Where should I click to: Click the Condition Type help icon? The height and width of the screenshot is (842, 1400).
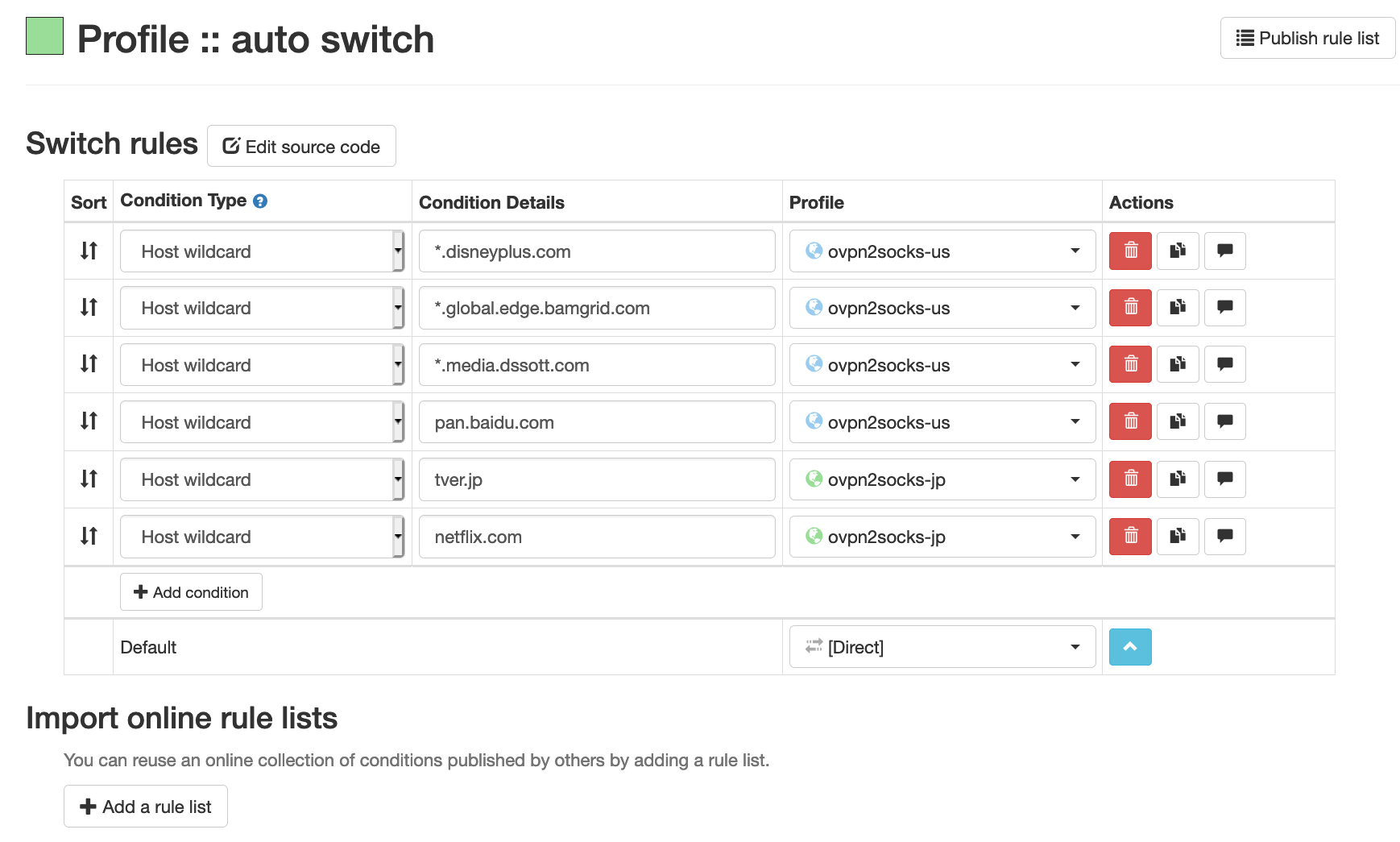pyautogui.click(x=260, y=201)
